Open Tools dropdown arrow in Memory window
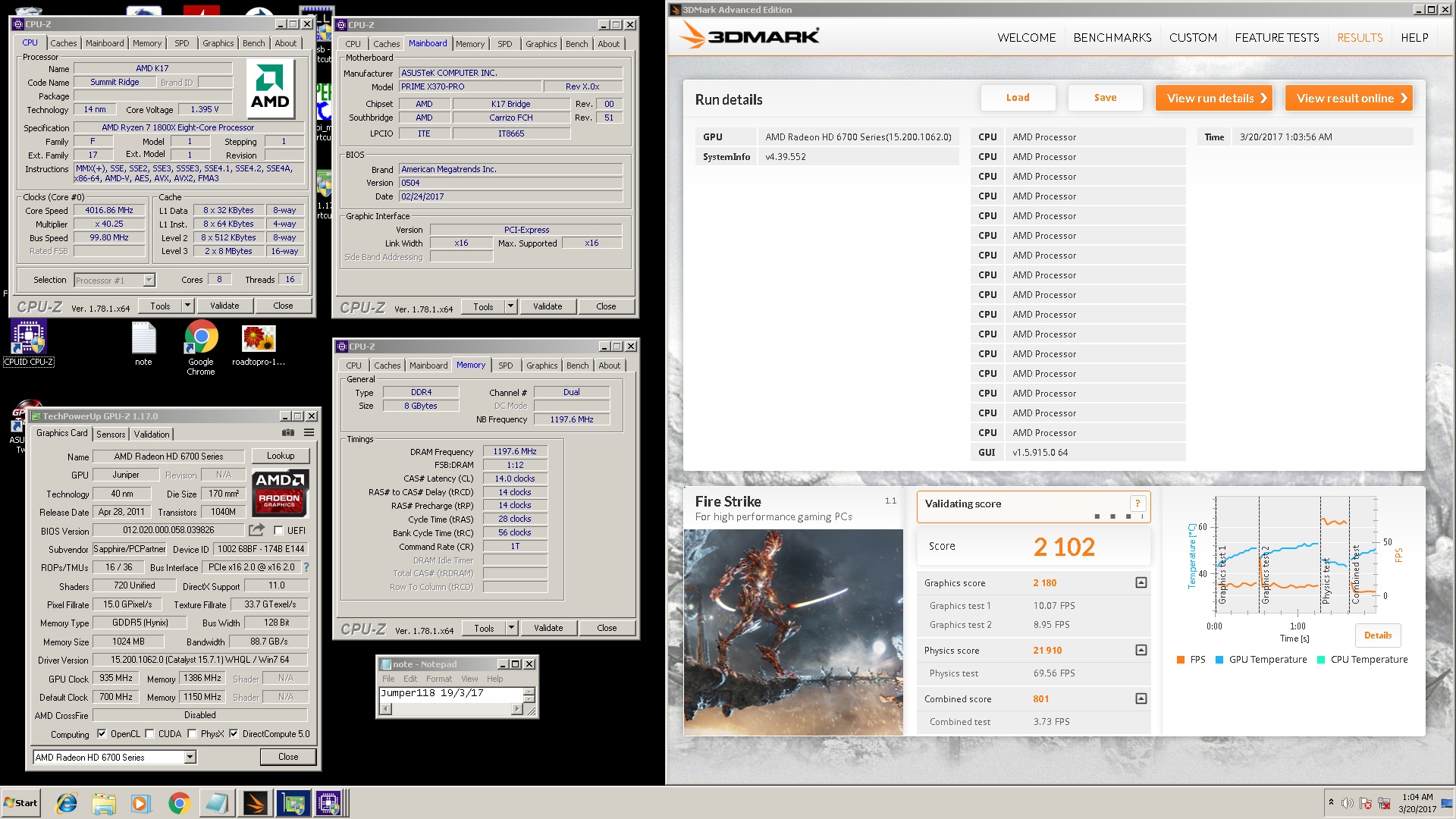The width and height of the screenshot is (1456, 819). [x=511, y=628]
